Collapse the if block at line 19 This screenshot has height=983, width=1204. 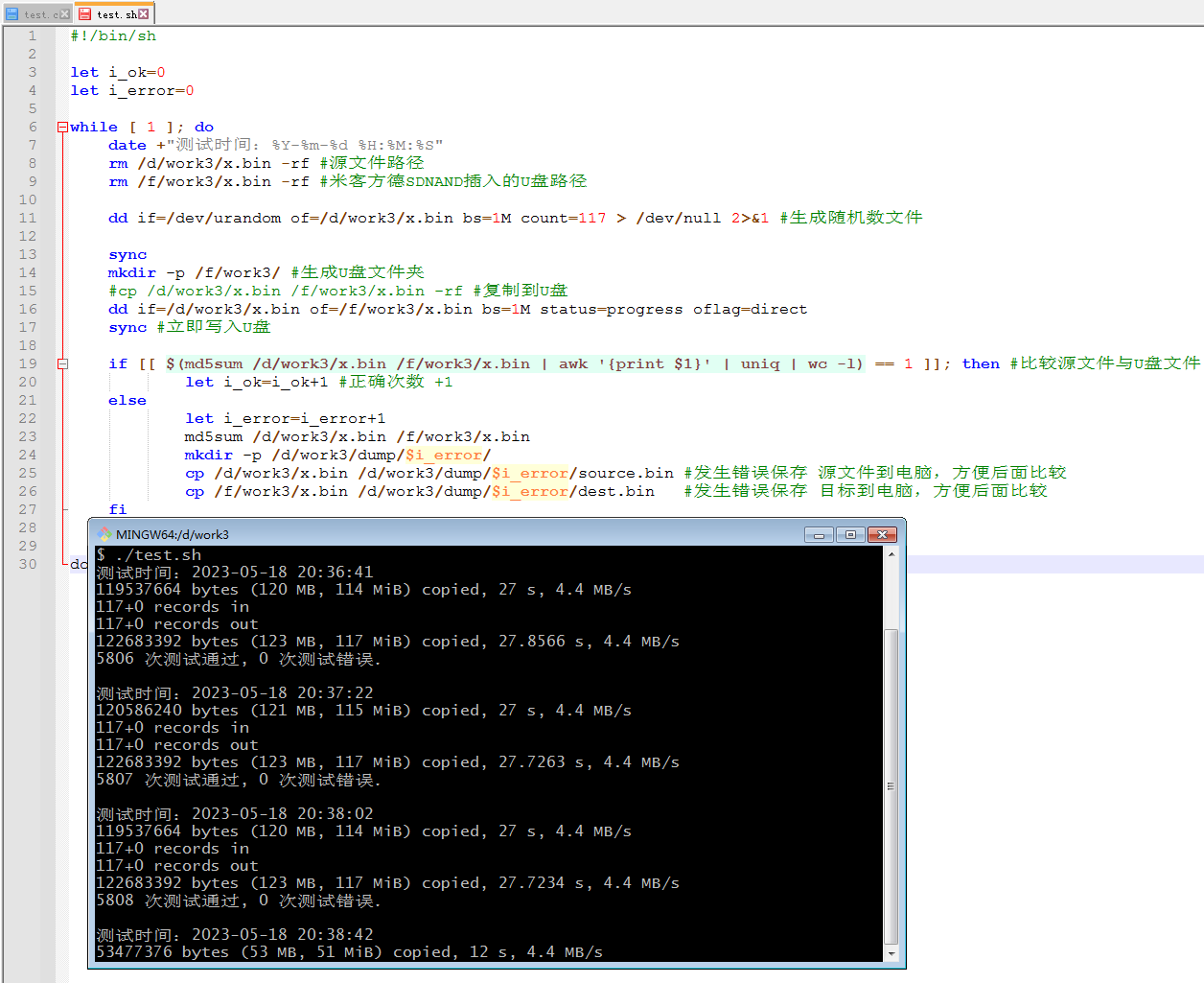(x=62, y=363)
